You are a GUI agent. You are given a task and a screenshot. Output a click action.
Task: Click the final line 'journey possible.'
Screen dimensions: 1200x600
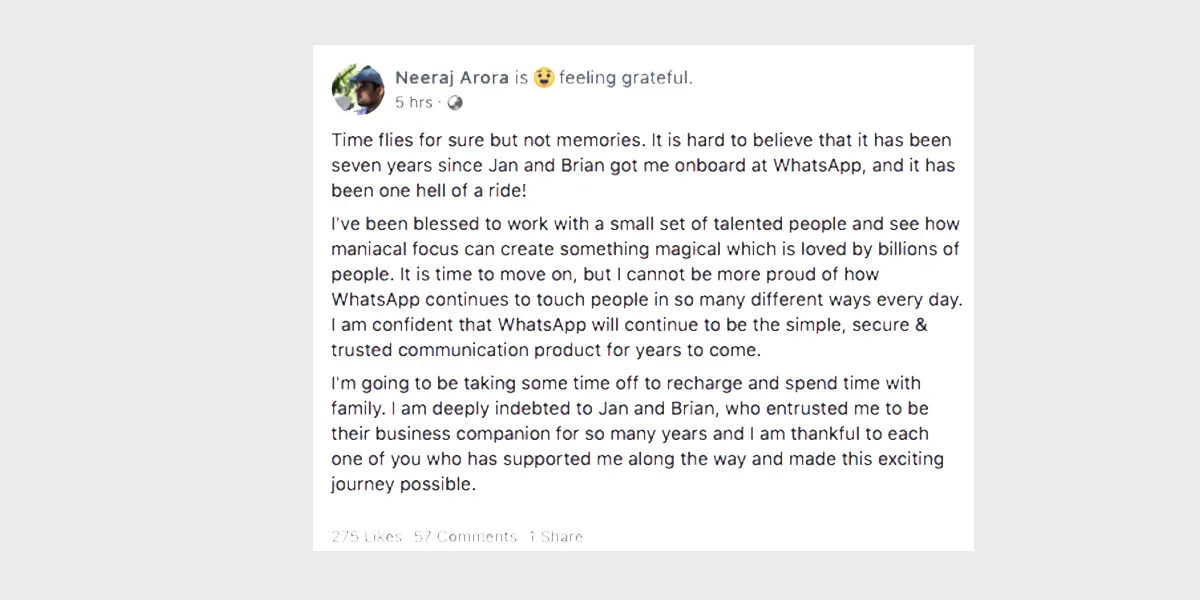[403, 485]
